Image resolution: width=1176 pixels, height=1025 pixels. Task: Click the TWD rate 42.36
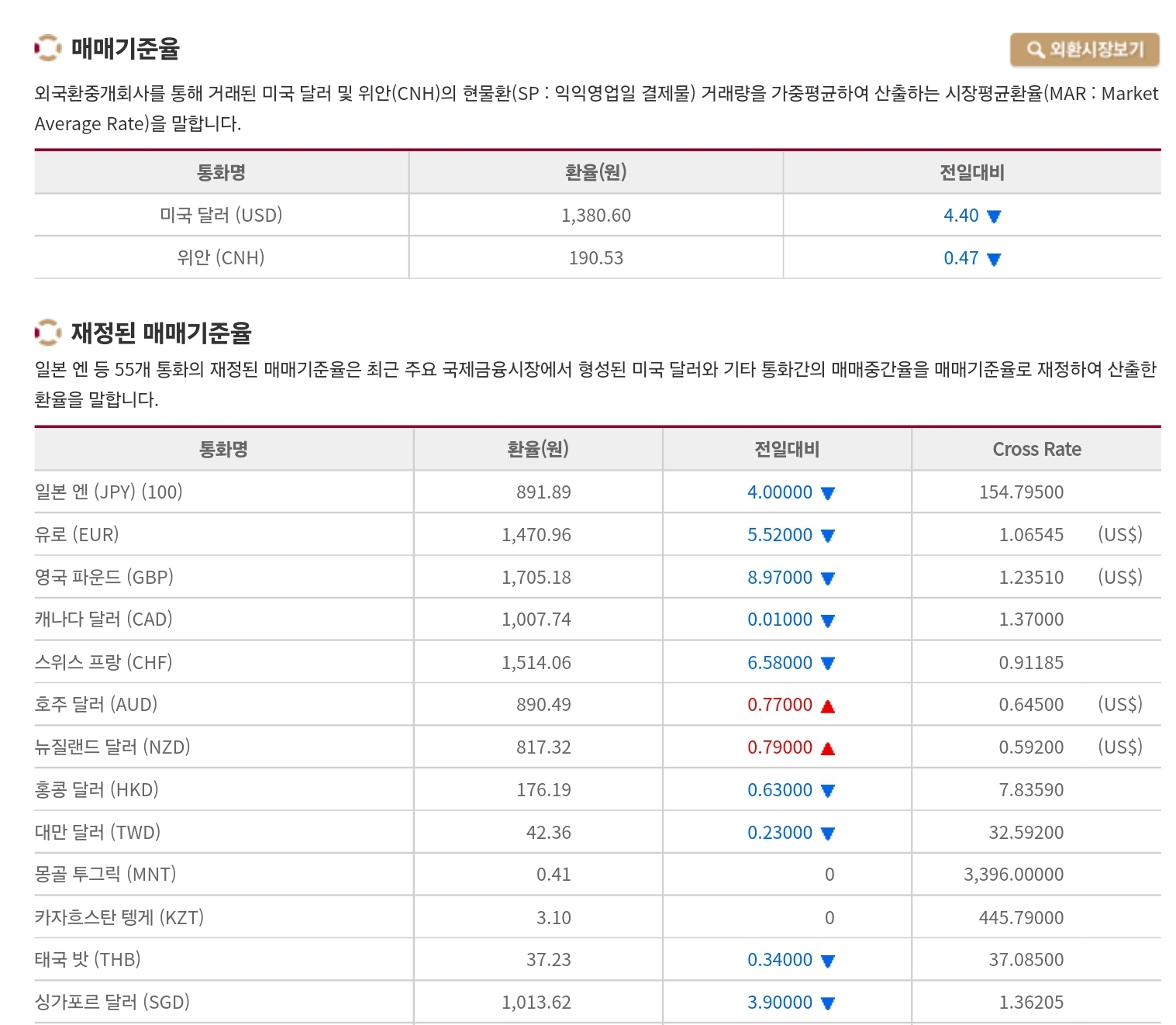(549, 833)
